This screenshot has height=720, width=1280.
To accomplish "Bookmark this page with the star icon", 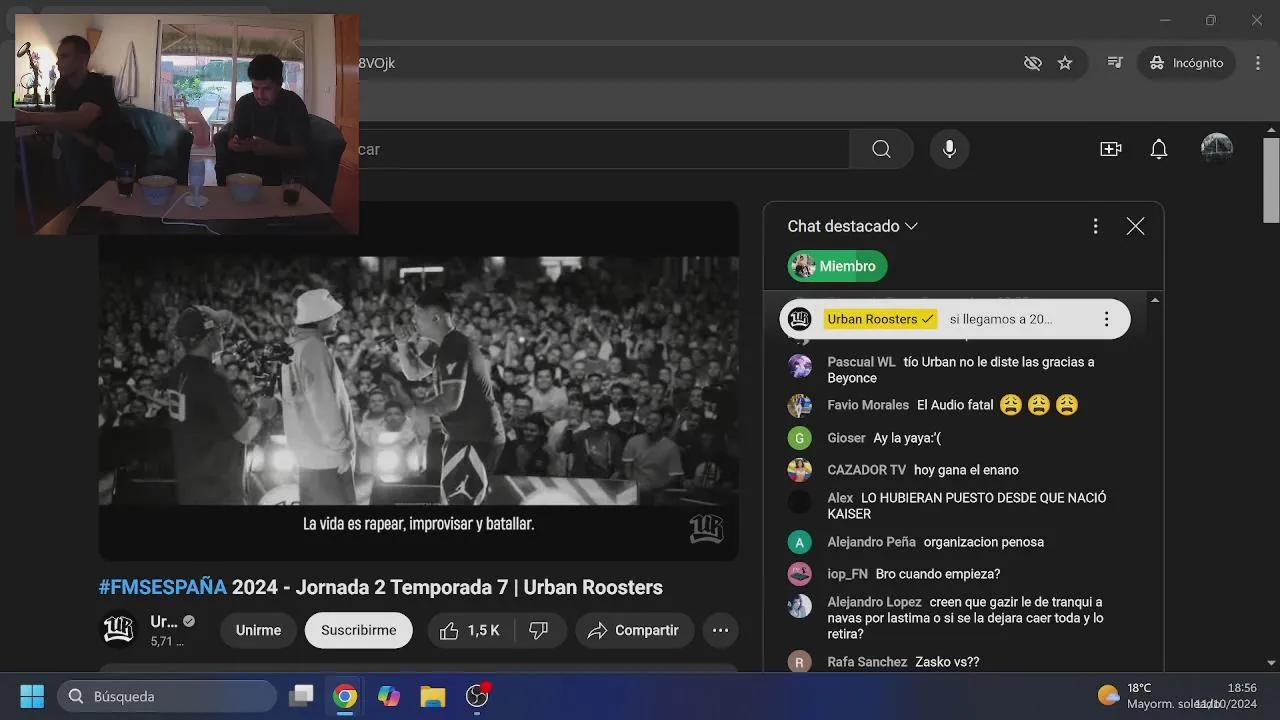I will [x=1065, y=63].
